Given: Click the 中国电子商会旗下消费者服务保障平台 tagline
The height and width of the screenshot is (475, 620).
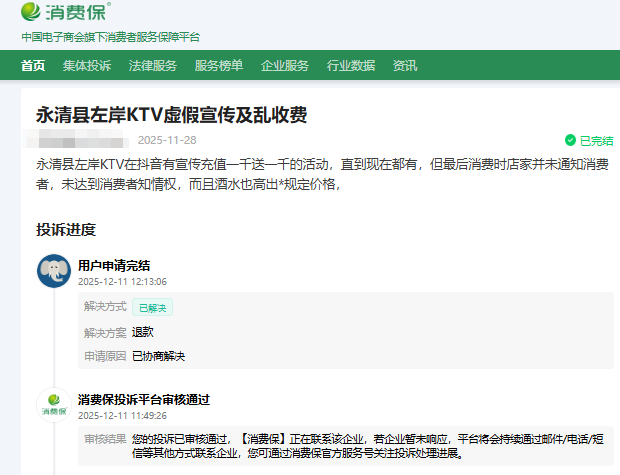Looking at the screenshot, I should [111, 37].
